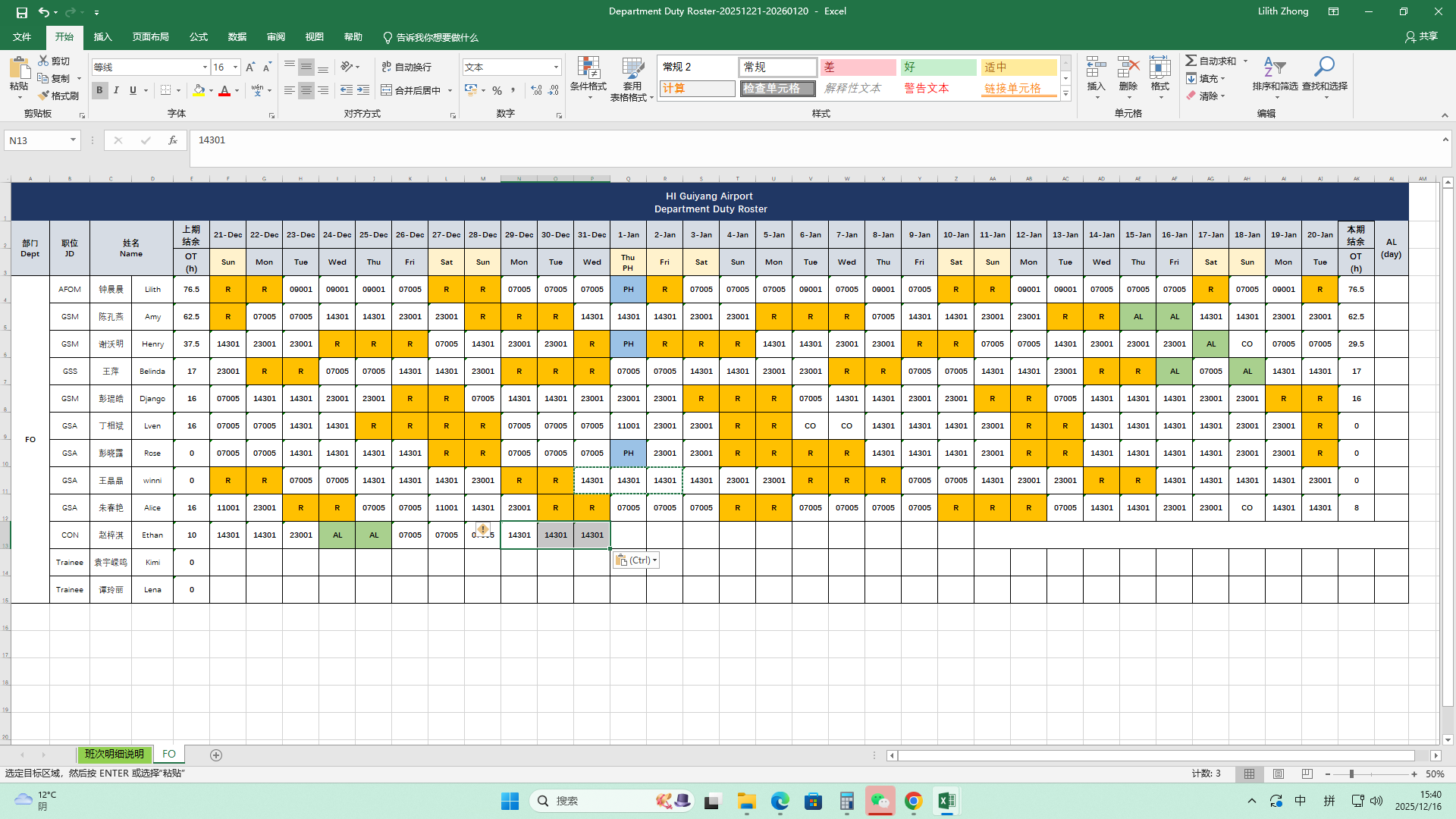Image resolution: width=1456 pixels, height=819 pixels.
Task: Add a new sheet with plus icon
Action: point(216,755)
